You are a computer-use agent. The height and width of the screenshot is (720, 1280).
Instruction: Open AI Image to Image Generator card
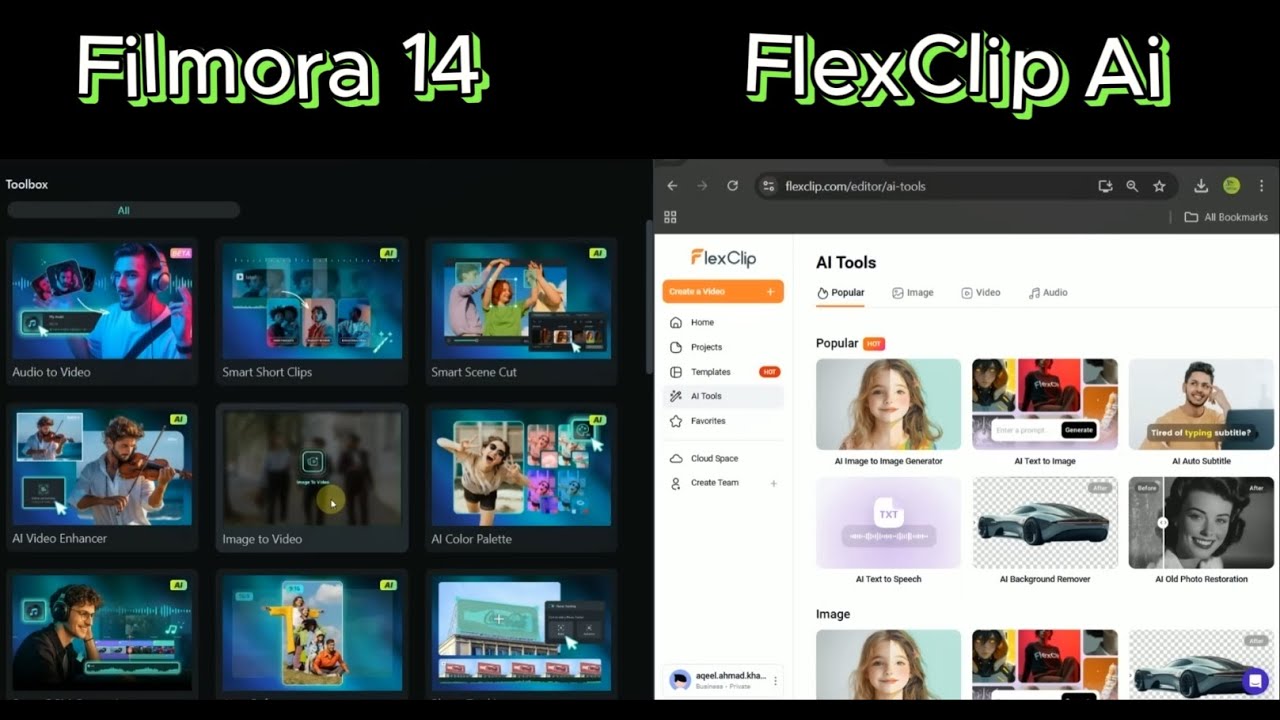click(x=888, y=412)
